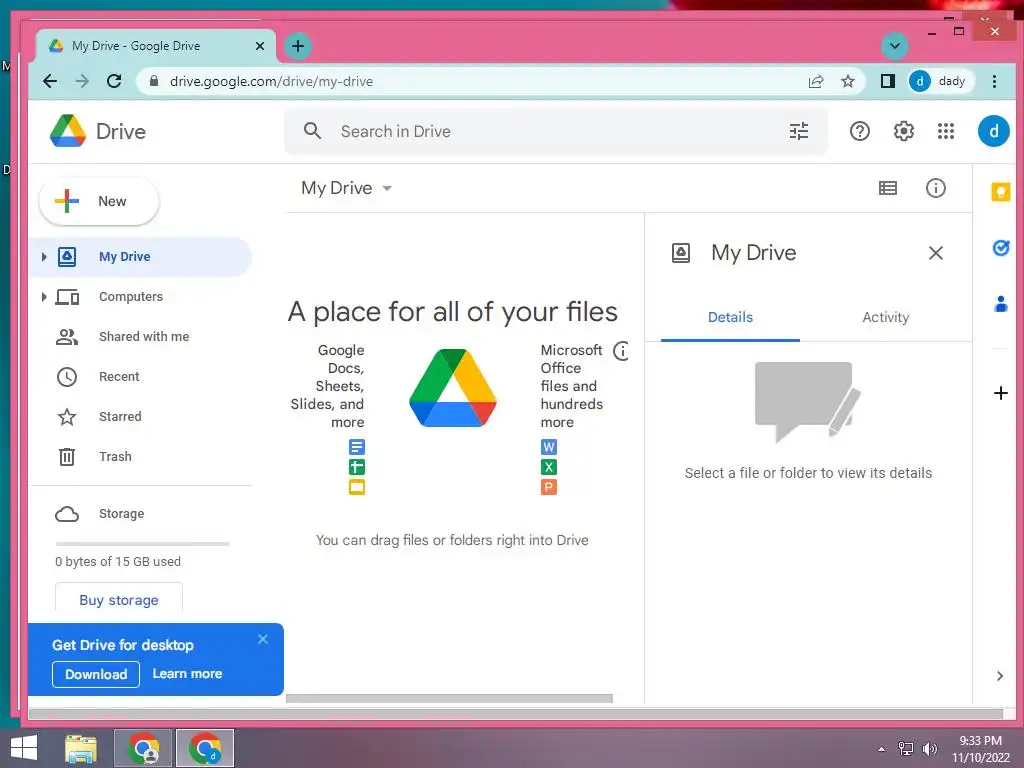This screenshot has width=1024, height=768.
Task: Dismiss the Get Drive for desktop banner
Action: pyautogui.click(x=263, y=639)
